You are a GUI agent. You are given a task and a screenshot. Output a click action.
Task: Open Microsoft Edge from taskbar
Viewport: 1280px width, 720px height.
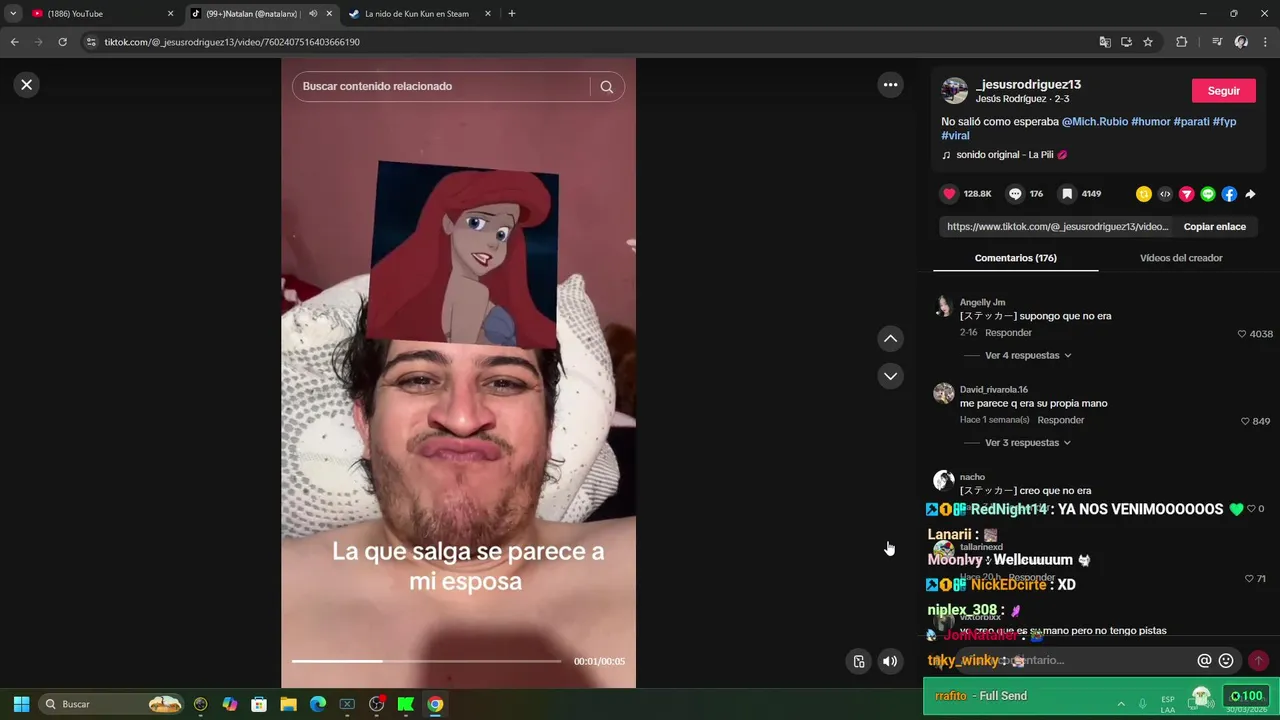pos(318,704)
